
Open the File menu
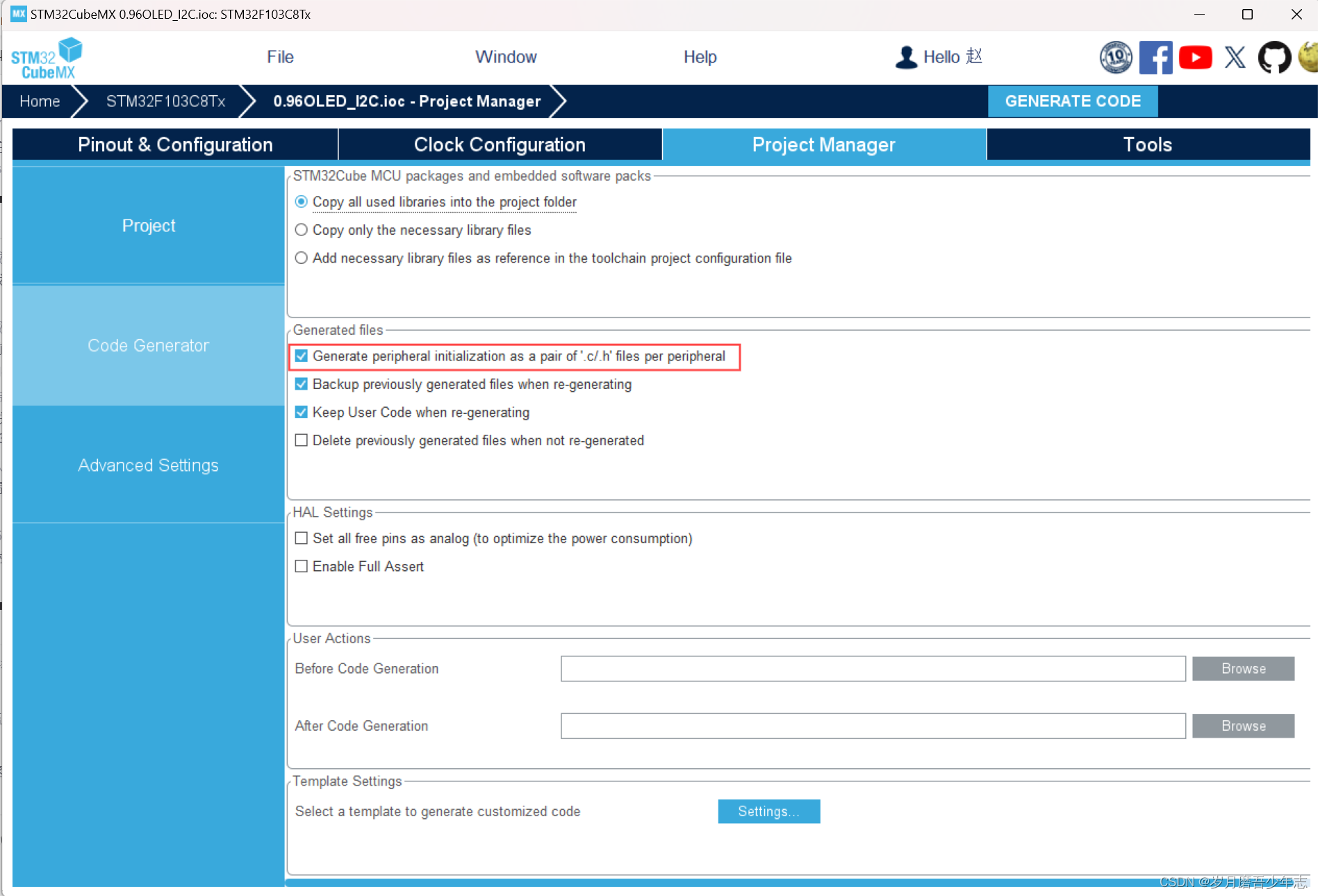pyautogui.click(x=280, y=57)
